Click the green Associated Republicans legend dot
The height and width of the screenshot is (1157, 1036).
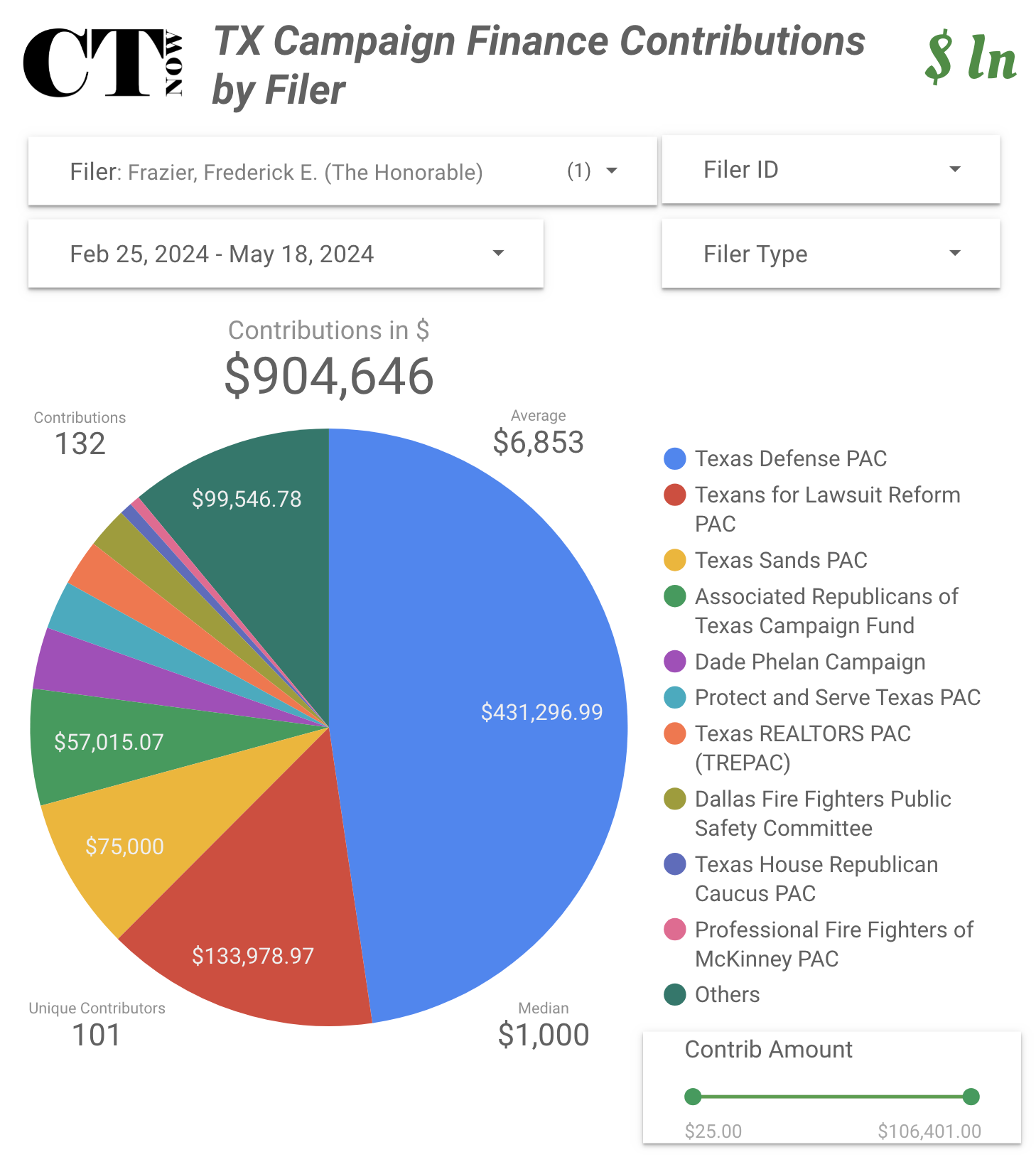(674, 596)
